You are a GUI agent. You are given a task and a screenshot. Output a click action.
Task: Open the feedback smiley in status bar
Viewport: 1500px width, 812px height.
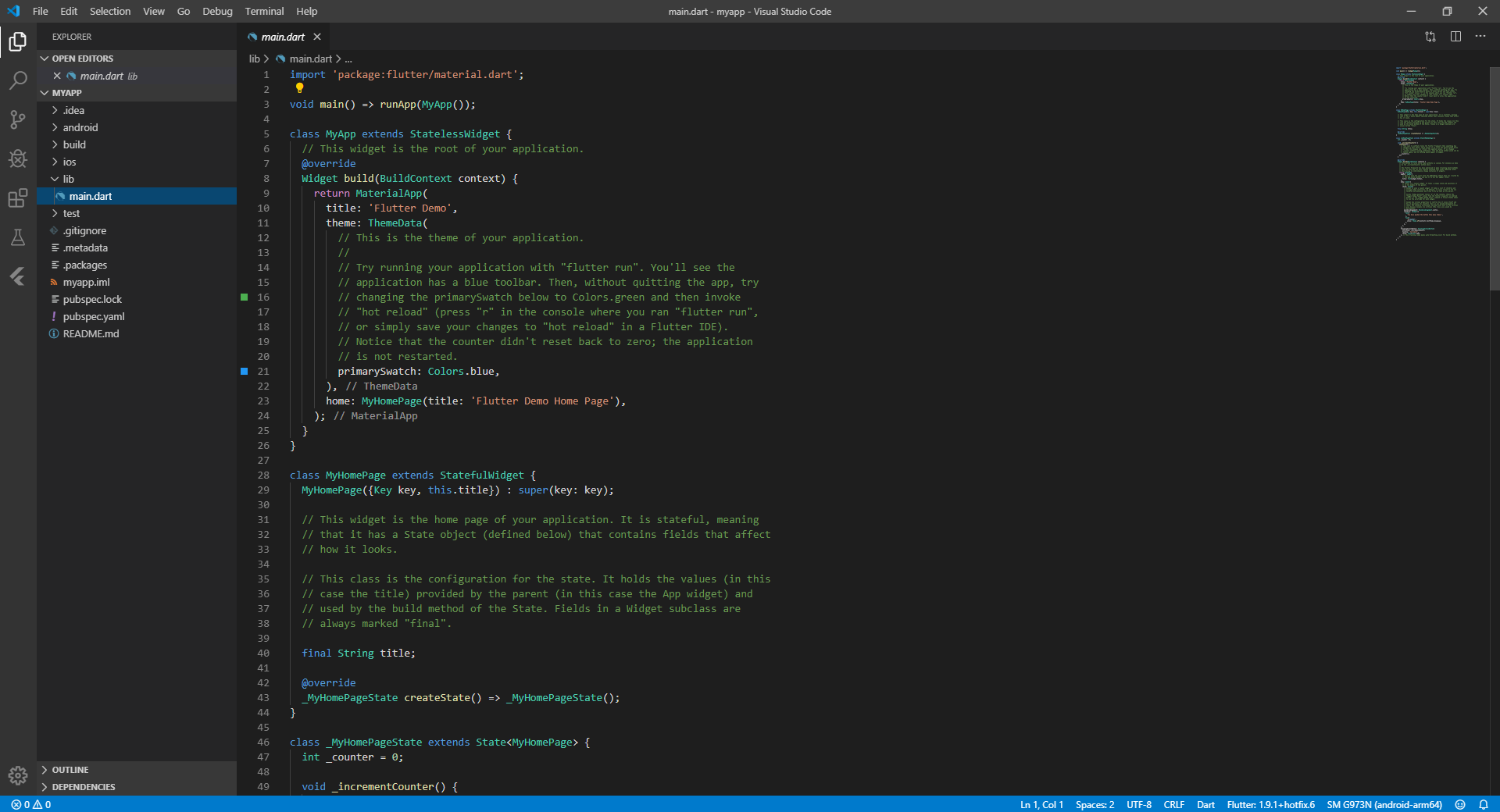(1460, 804)
